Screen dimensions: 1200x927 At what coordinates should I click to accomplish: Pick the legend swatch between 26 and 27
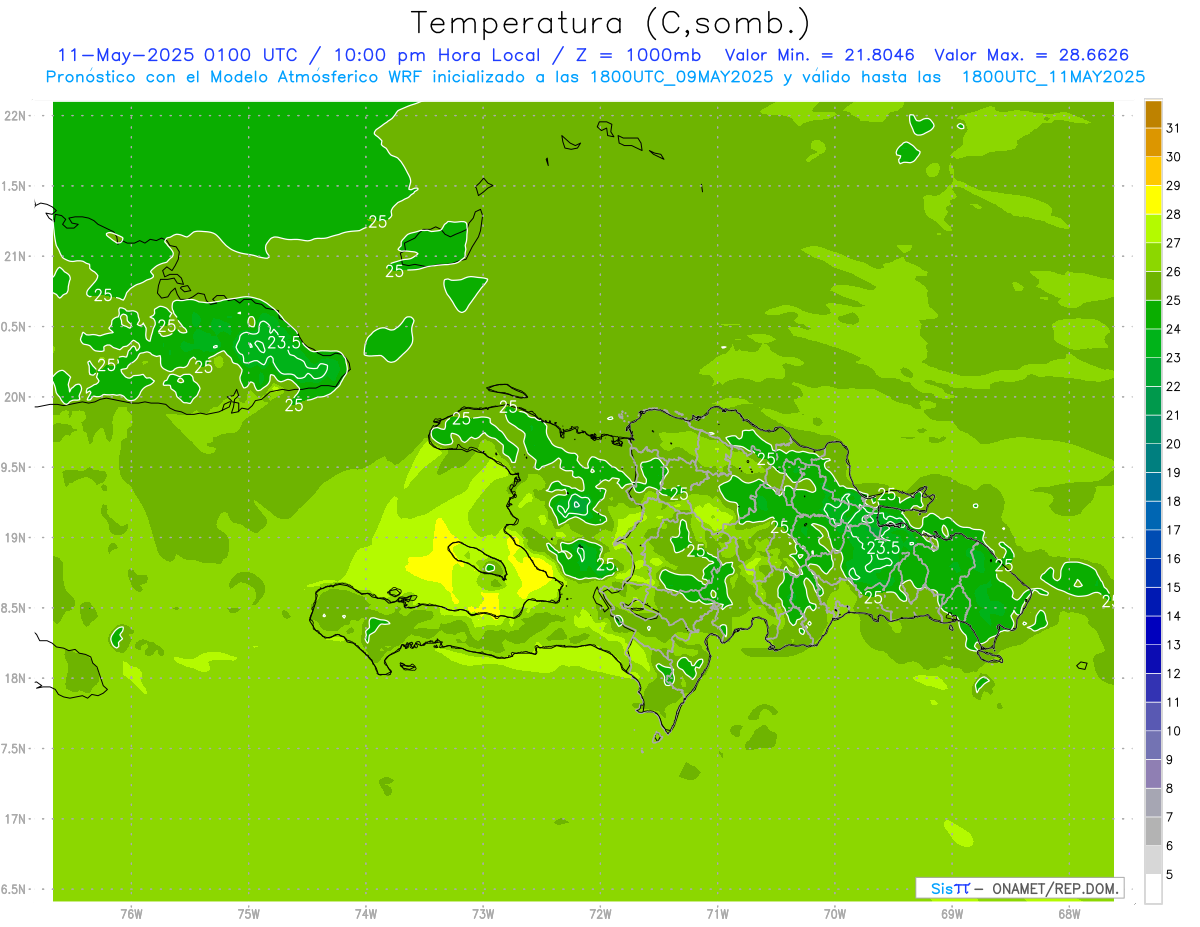1153,258
